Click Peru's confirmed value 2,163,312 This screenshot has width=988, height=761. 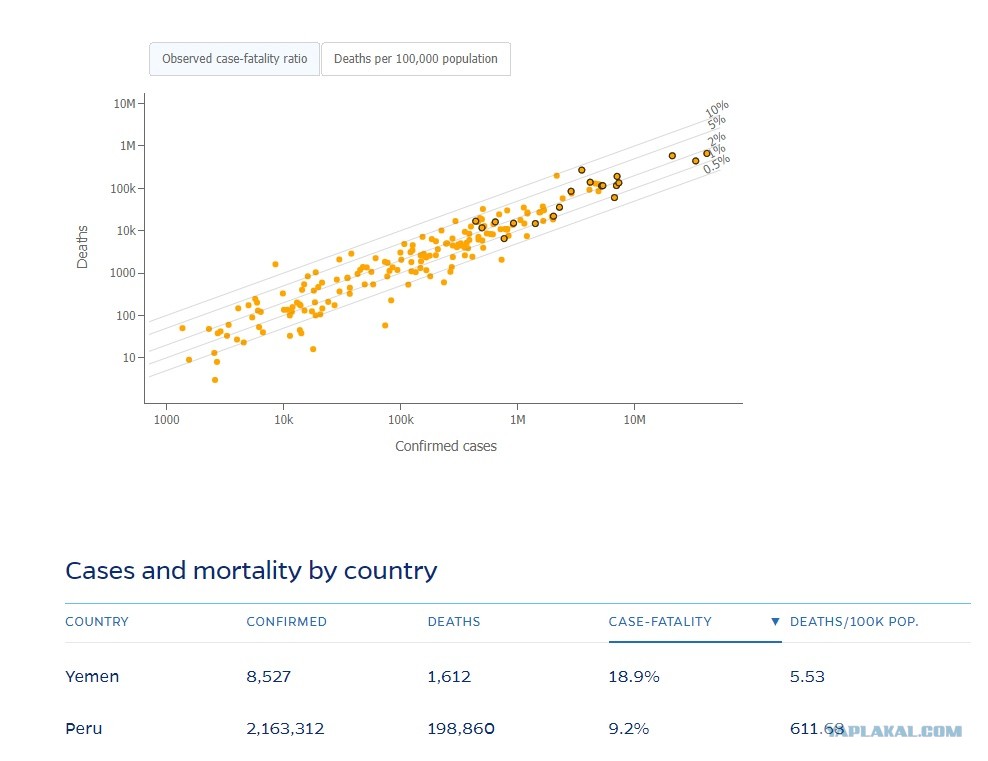[x=285, y=729]
